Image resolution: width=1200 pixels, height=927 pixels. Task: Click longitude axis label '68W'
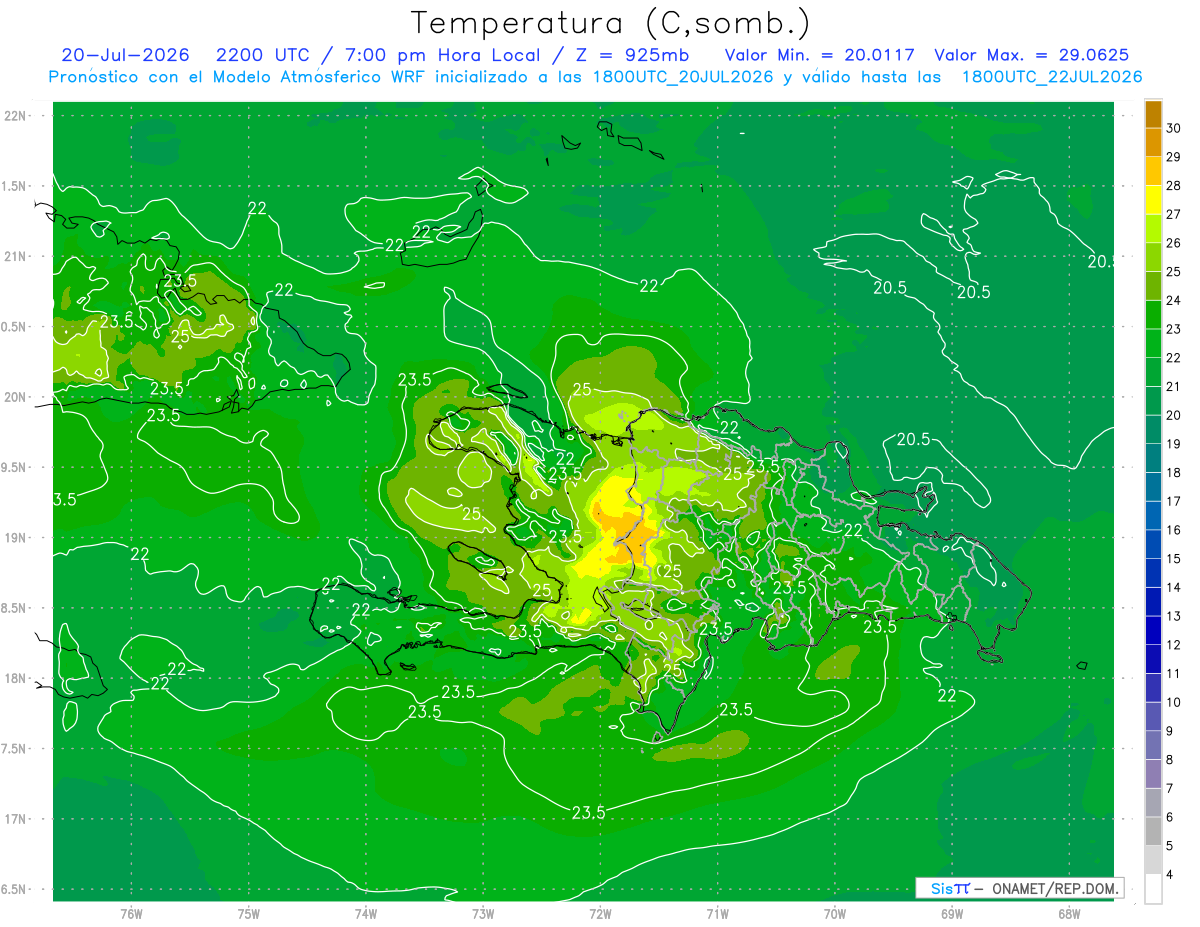pos(1068,913)
